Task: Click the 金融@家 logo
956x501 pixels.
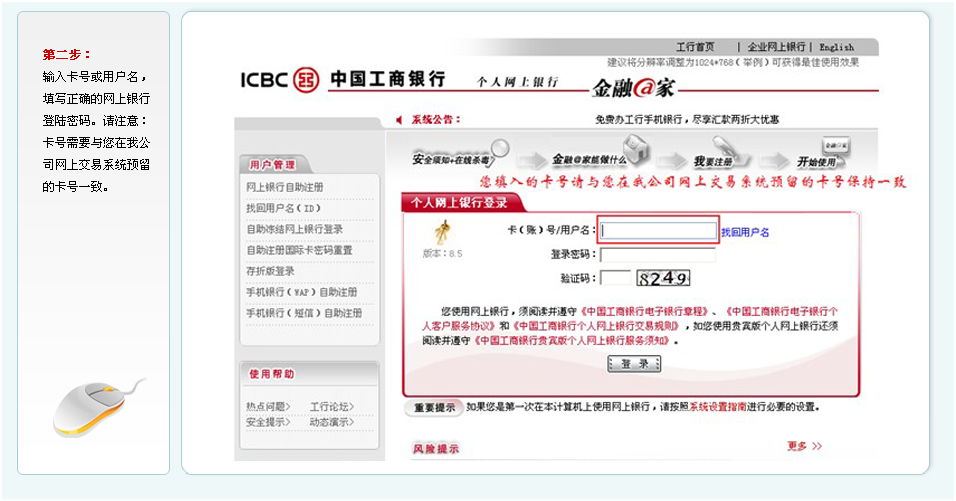Action: (633, 88)
